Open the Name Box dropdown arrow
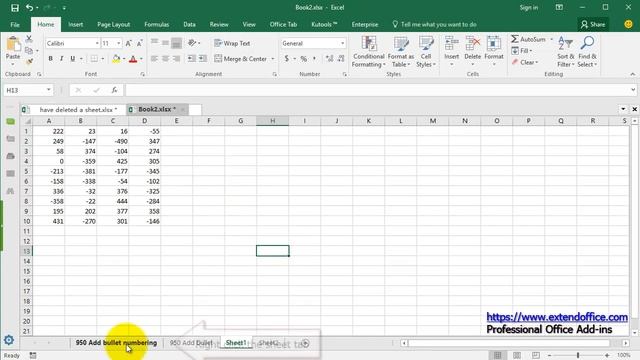Screen dimensions: 640x360 tap(49, 90)
